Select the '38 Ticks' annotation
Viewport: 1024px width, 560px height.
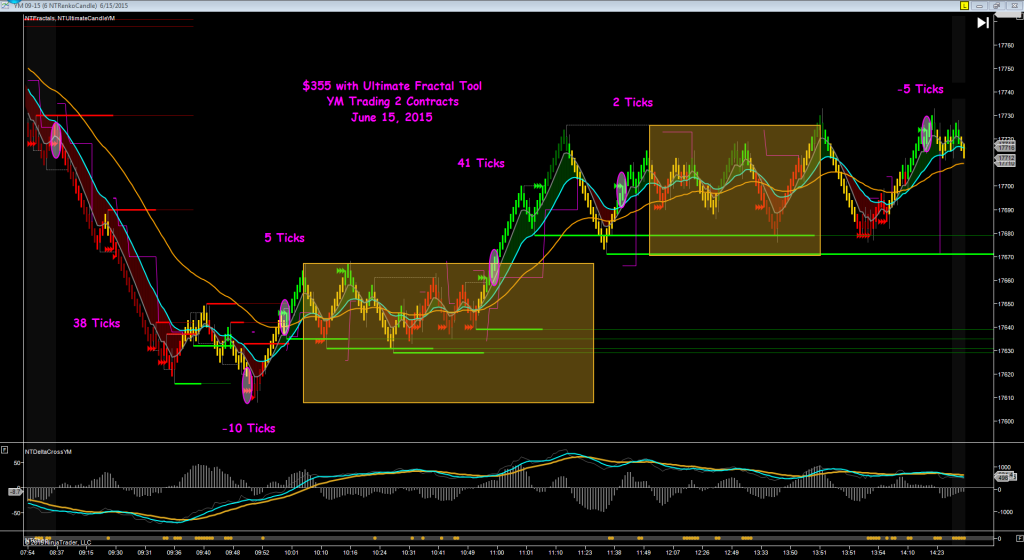(97, 323)
